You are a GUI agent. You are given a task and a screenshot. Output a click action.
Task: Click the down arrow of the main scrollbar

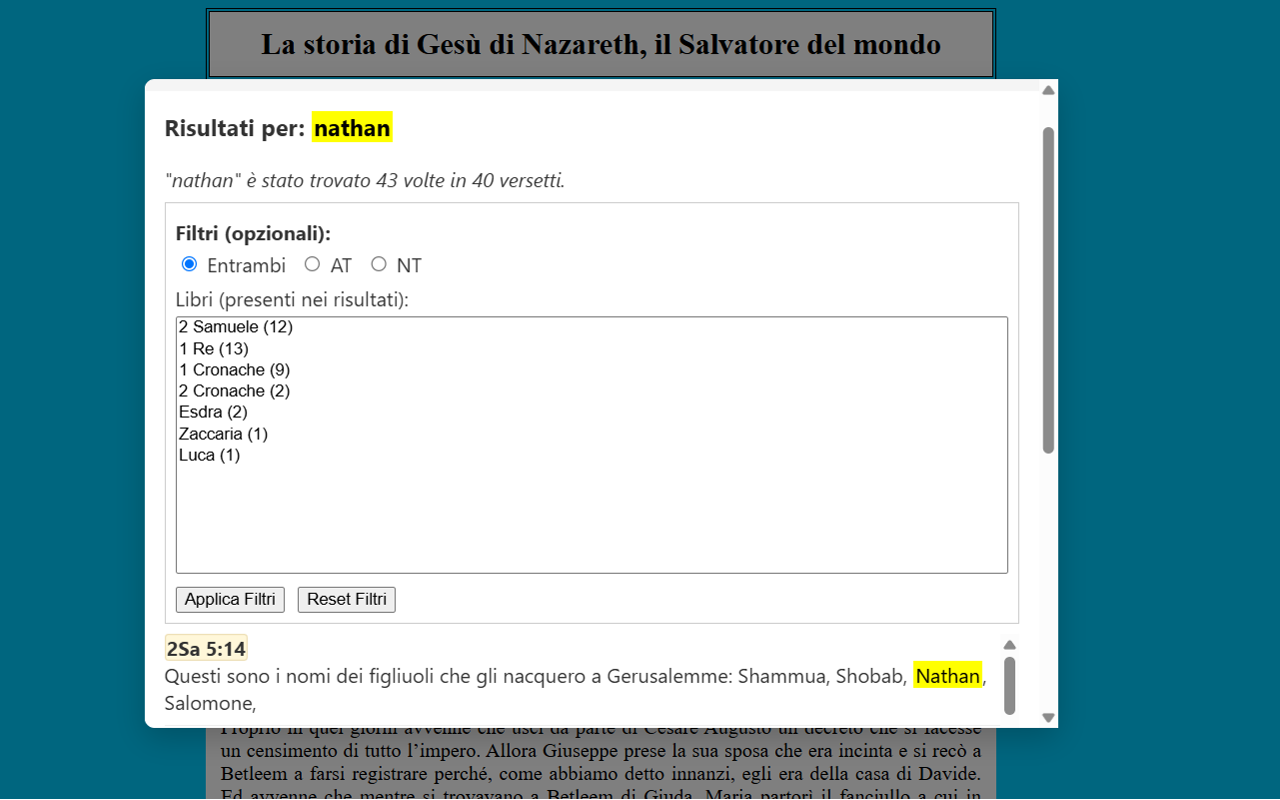pyautogui.click(x=1048, y=716)
